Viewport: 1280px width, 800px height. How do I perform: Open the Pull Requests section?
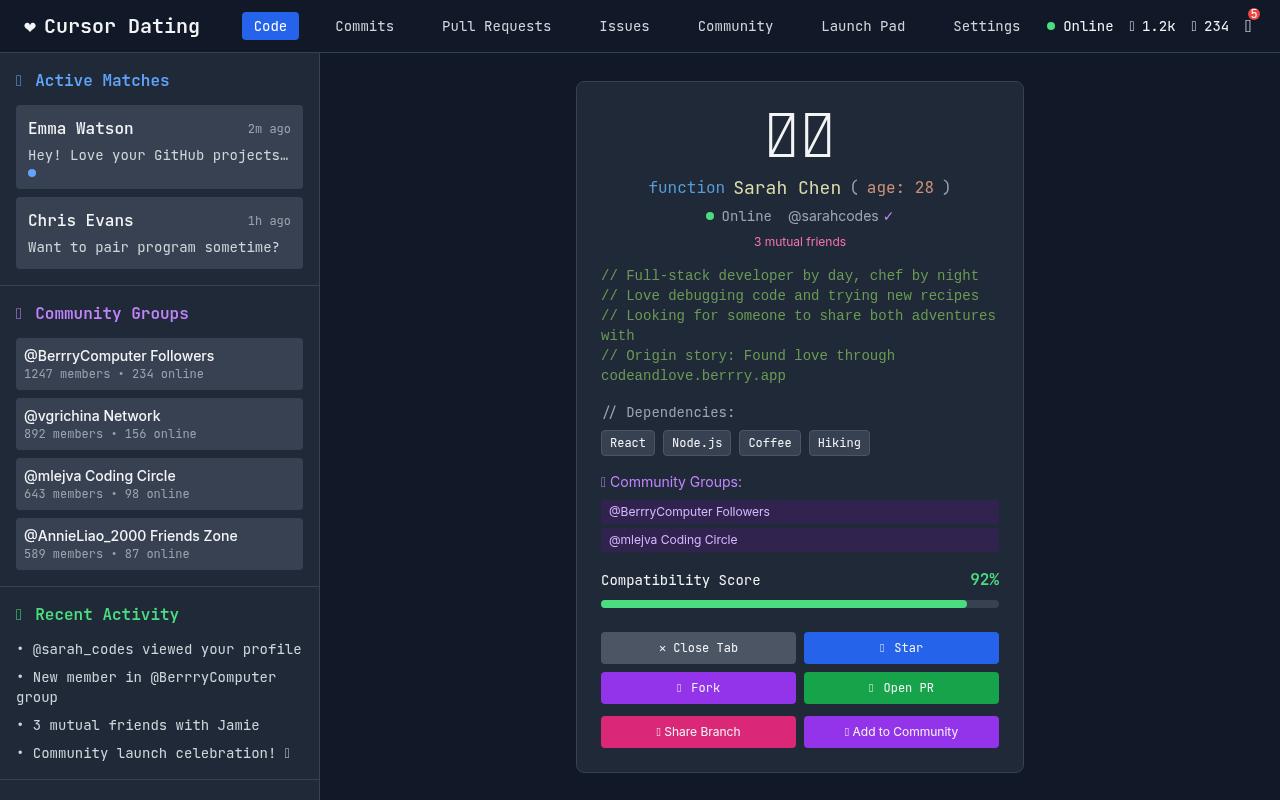(496, 26)
